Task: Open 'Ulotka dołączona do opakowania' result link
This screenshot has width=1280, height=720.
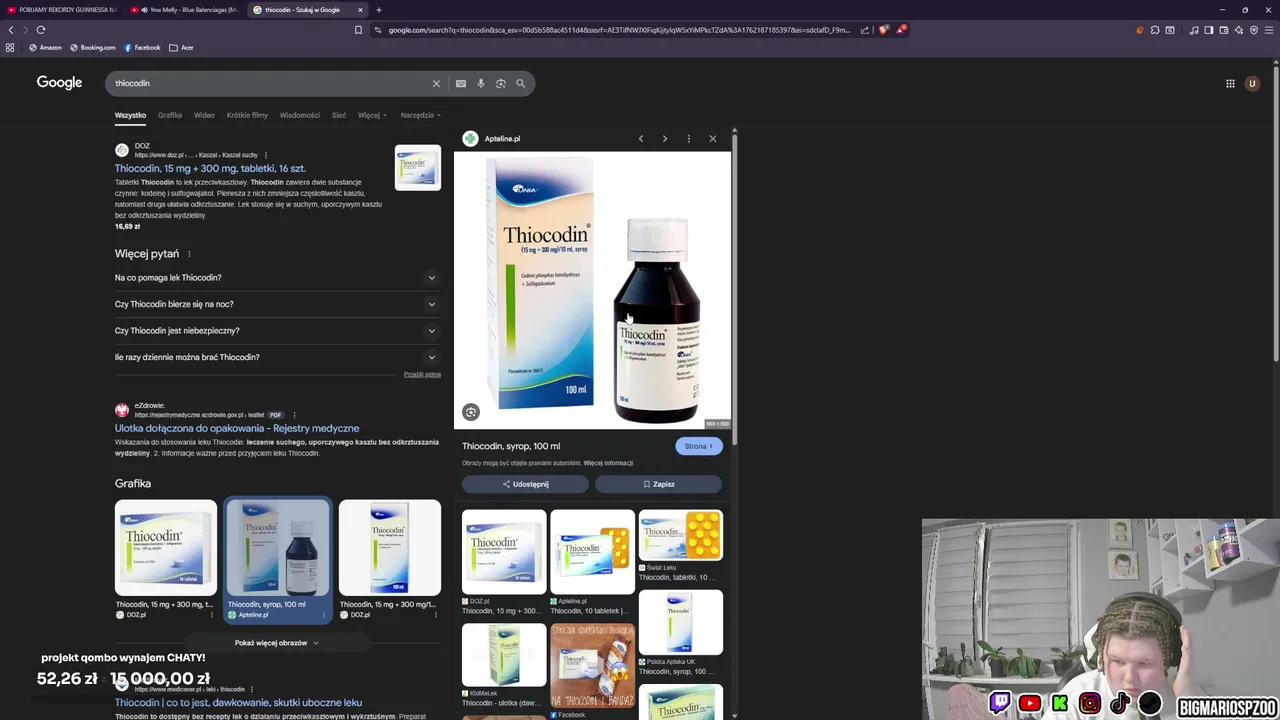Action: point(237,428)
